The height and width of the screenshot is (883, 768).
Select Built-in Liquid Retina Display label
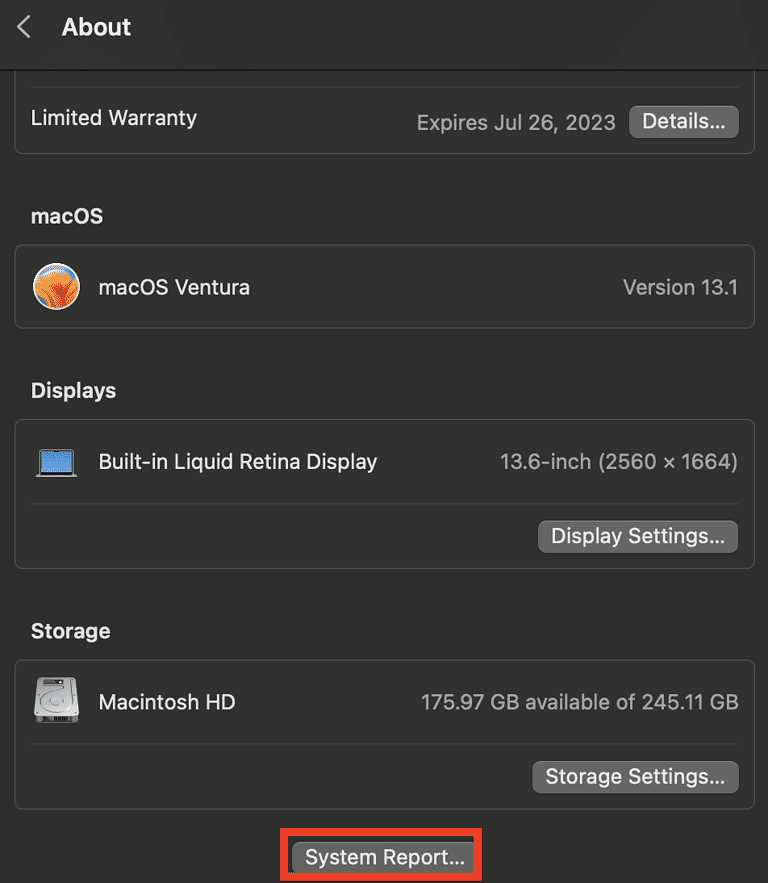pos(238,462)
